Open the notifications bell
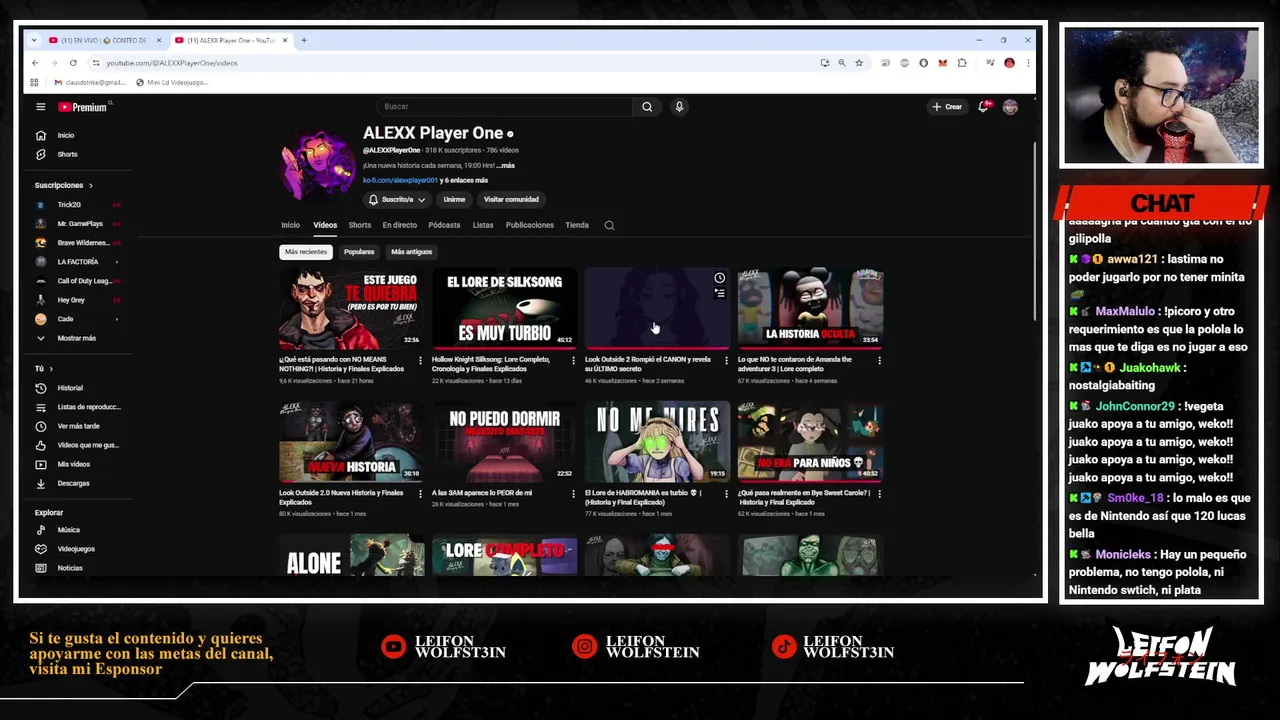 tap(984, 107)
